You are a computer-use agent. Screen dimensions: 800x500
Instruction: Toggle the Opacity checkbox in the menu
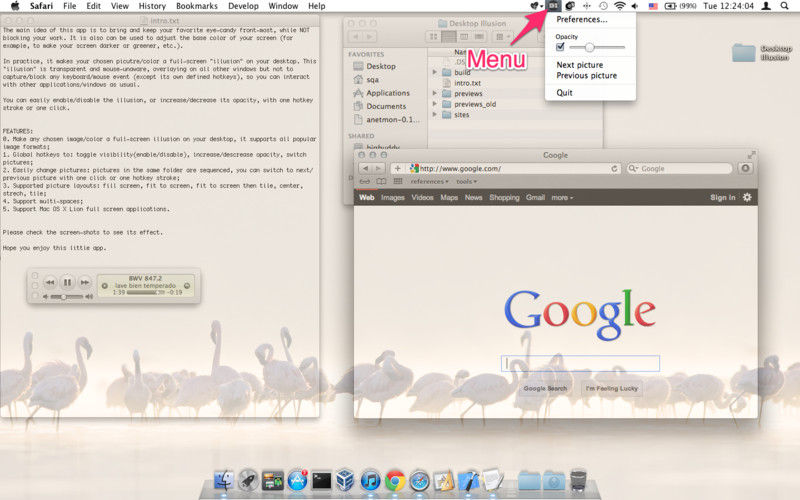560,47
